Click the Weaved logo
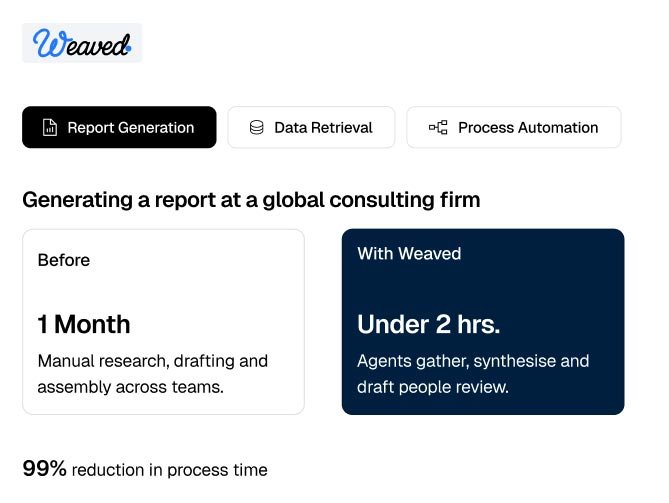The height and width of the screenshot is (503, 669). [x=82, y=43]
